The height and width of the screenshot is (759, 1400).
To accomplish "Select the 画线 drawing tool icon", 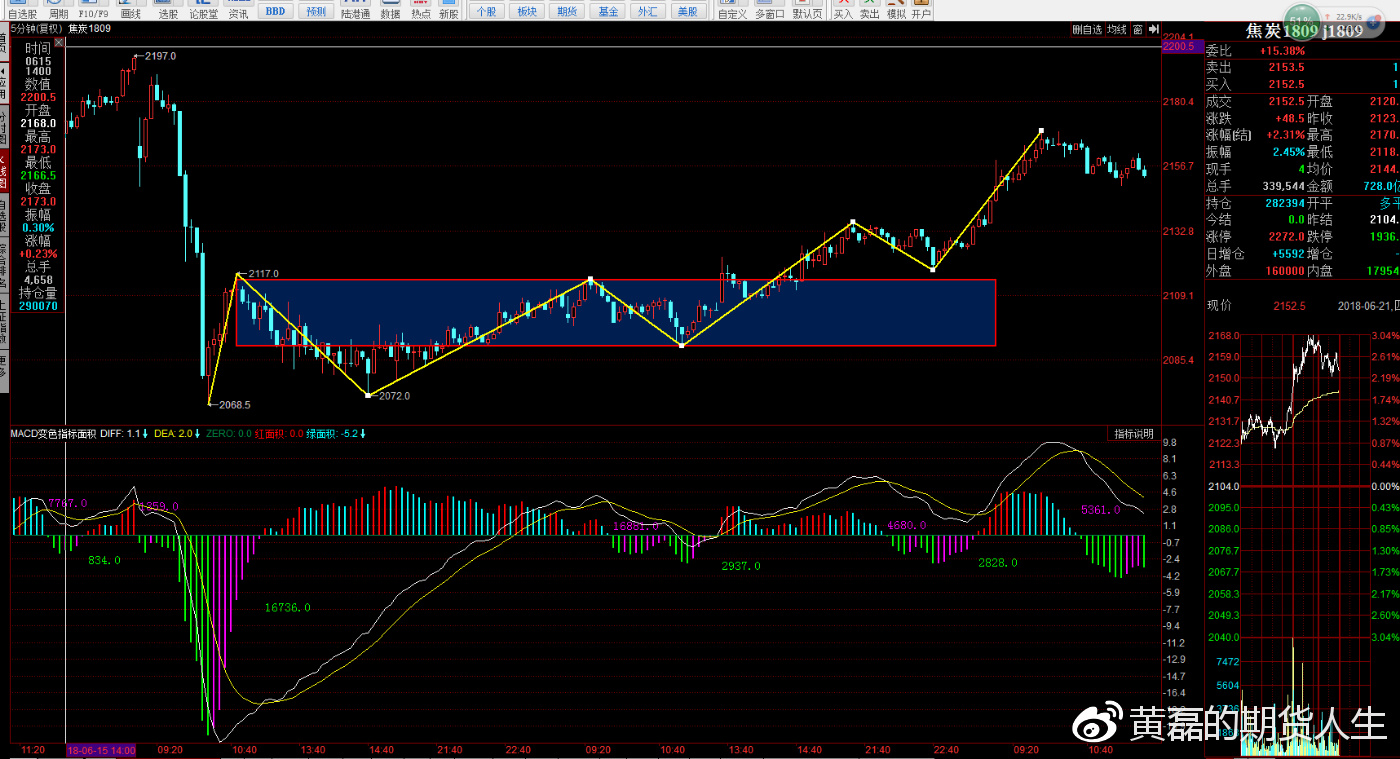I will [130, 10].
